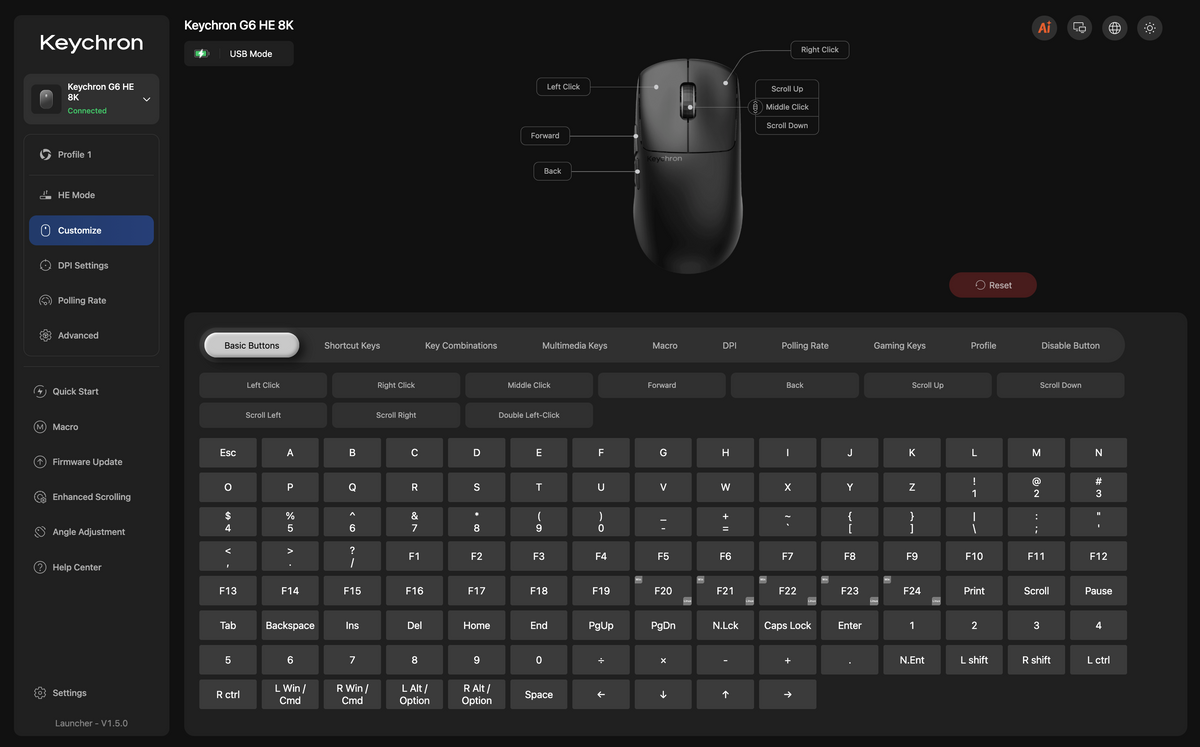Open the feedback chat icon
1200x747 pixels.
tap(1079, 28)
